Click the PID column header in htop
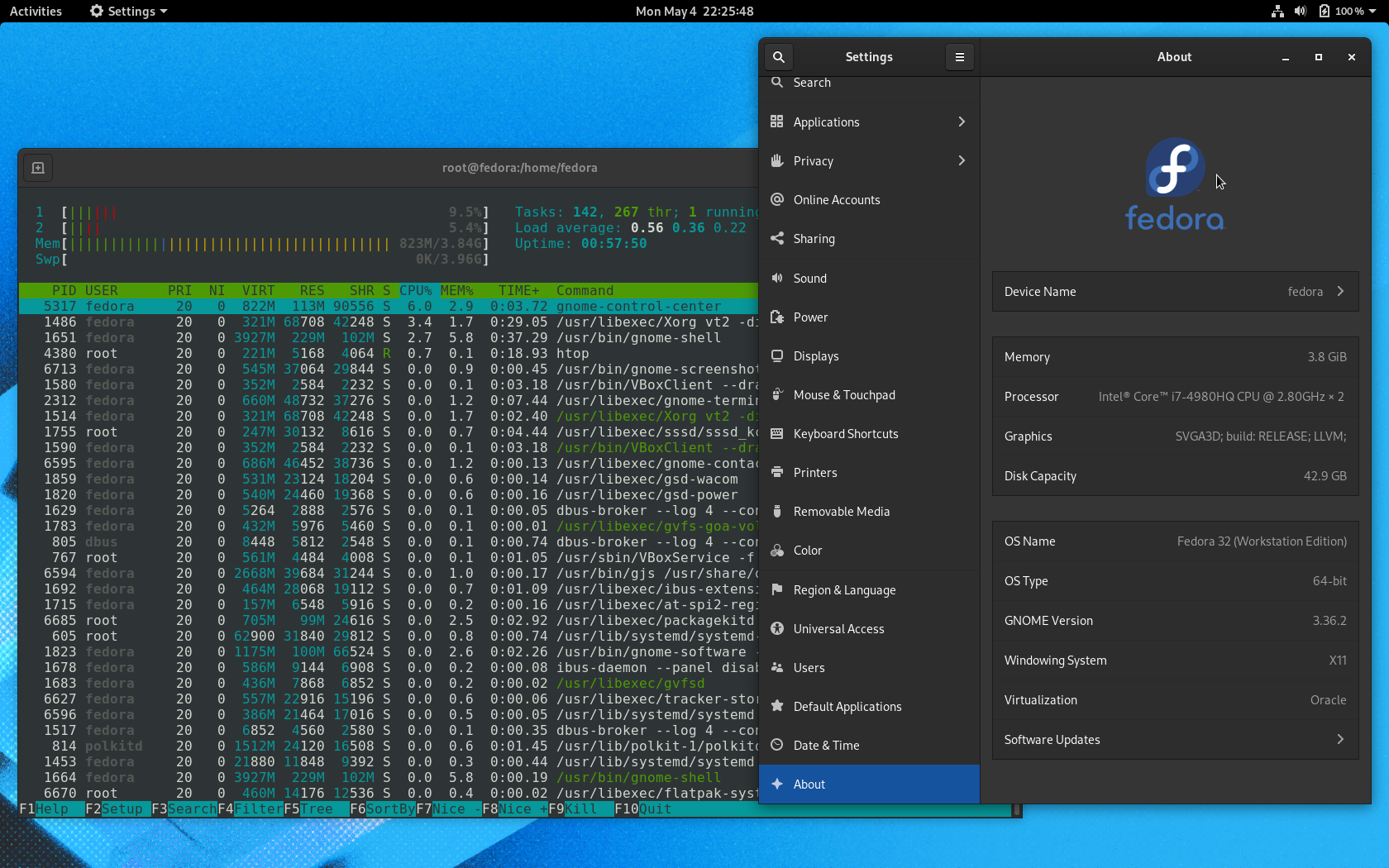The height and width of the screenshot is (868, 1389). point(64,290)
